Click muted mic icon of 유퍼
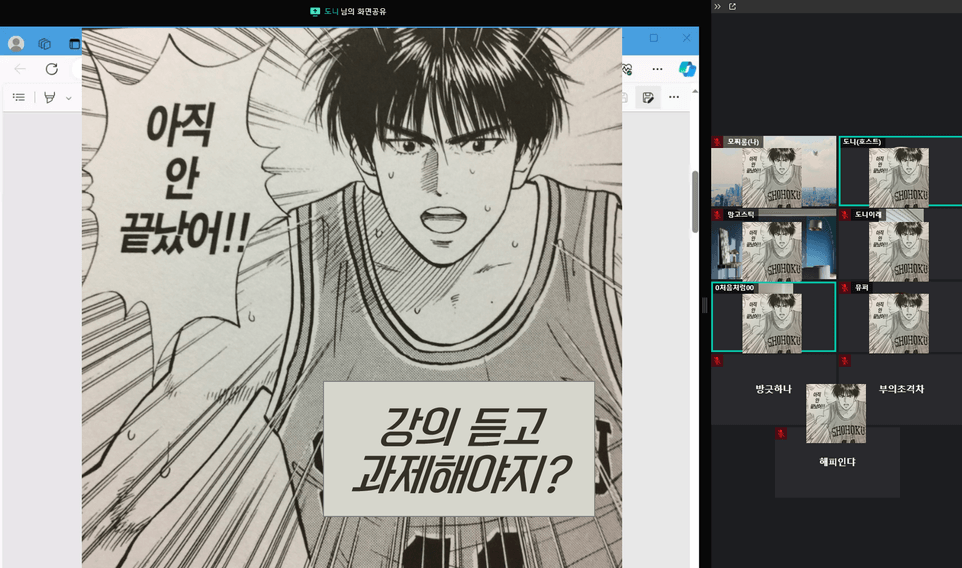This screenshot has width=962, height=568. pyautogui.click(x=845, y=288)
